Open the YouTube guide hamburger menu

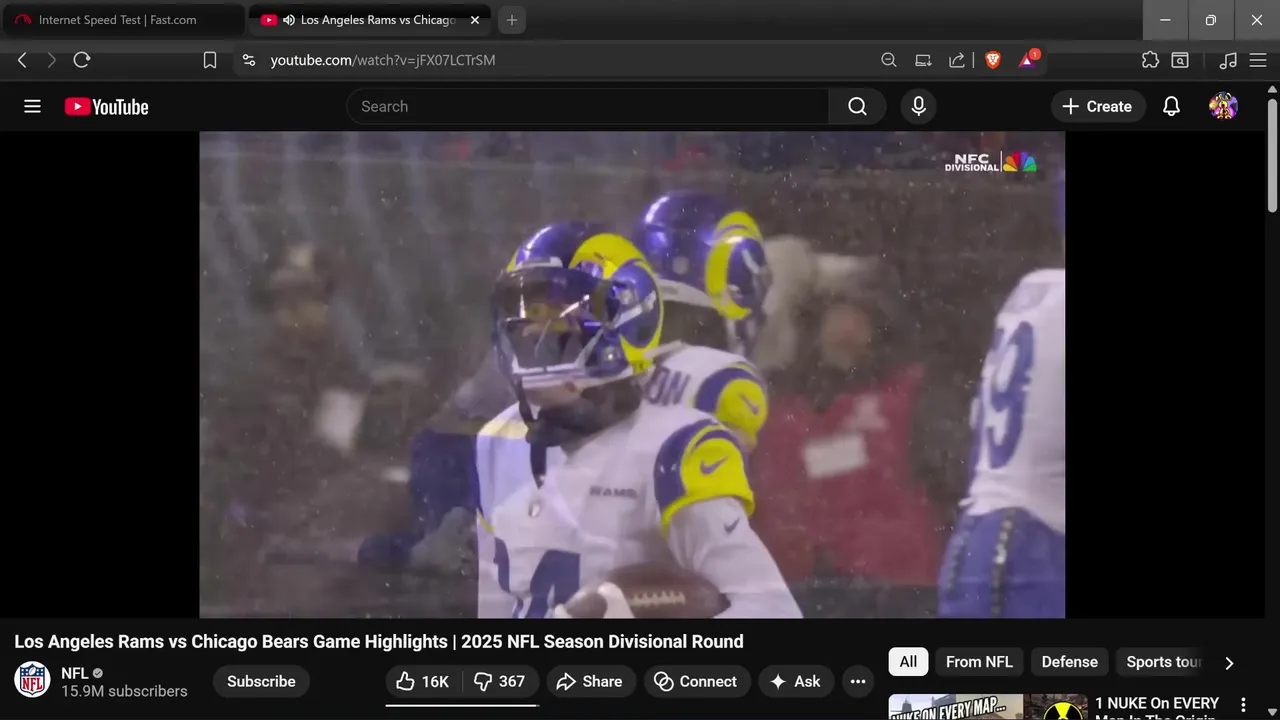(32, 106)
